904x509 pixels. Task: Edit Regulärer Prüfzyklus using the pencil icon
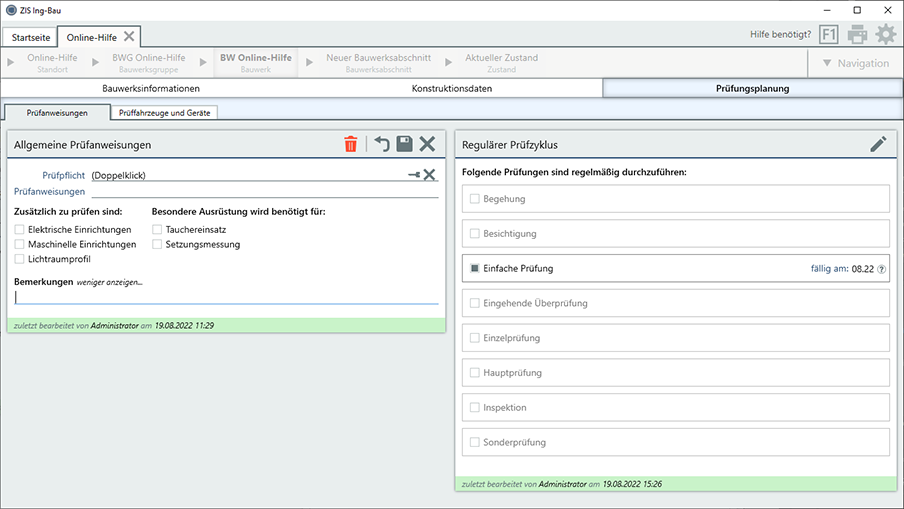(878, 145)
